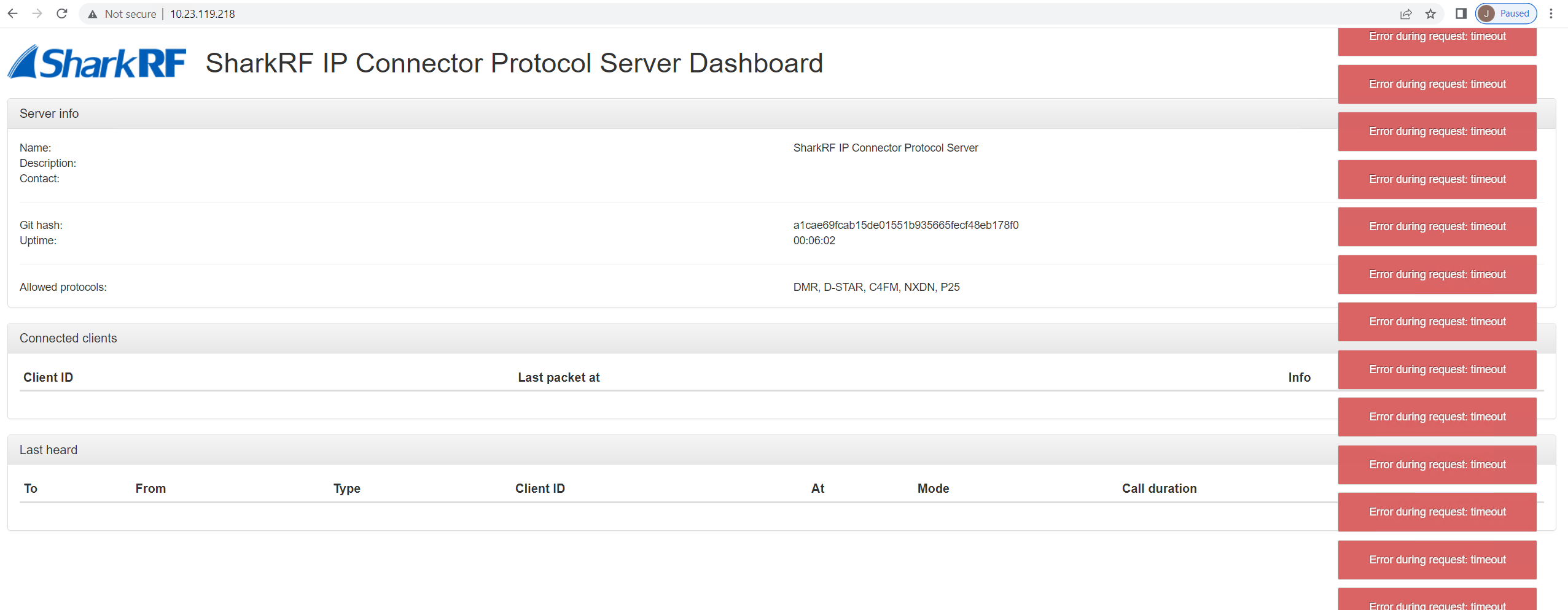Go back using the browser back arrow

tap(13, 14)
